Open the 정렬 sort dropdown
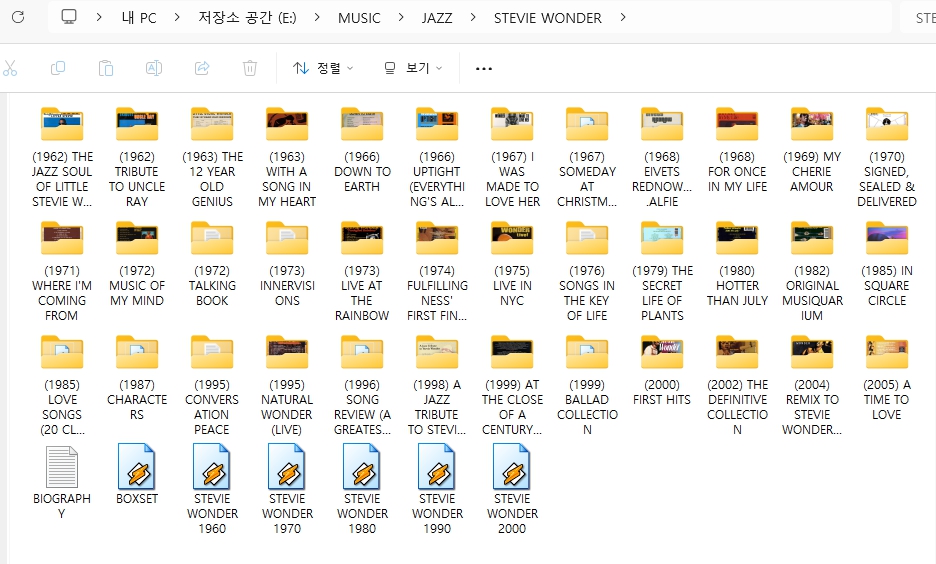936x564 pixels. click(x=323, y=68)
